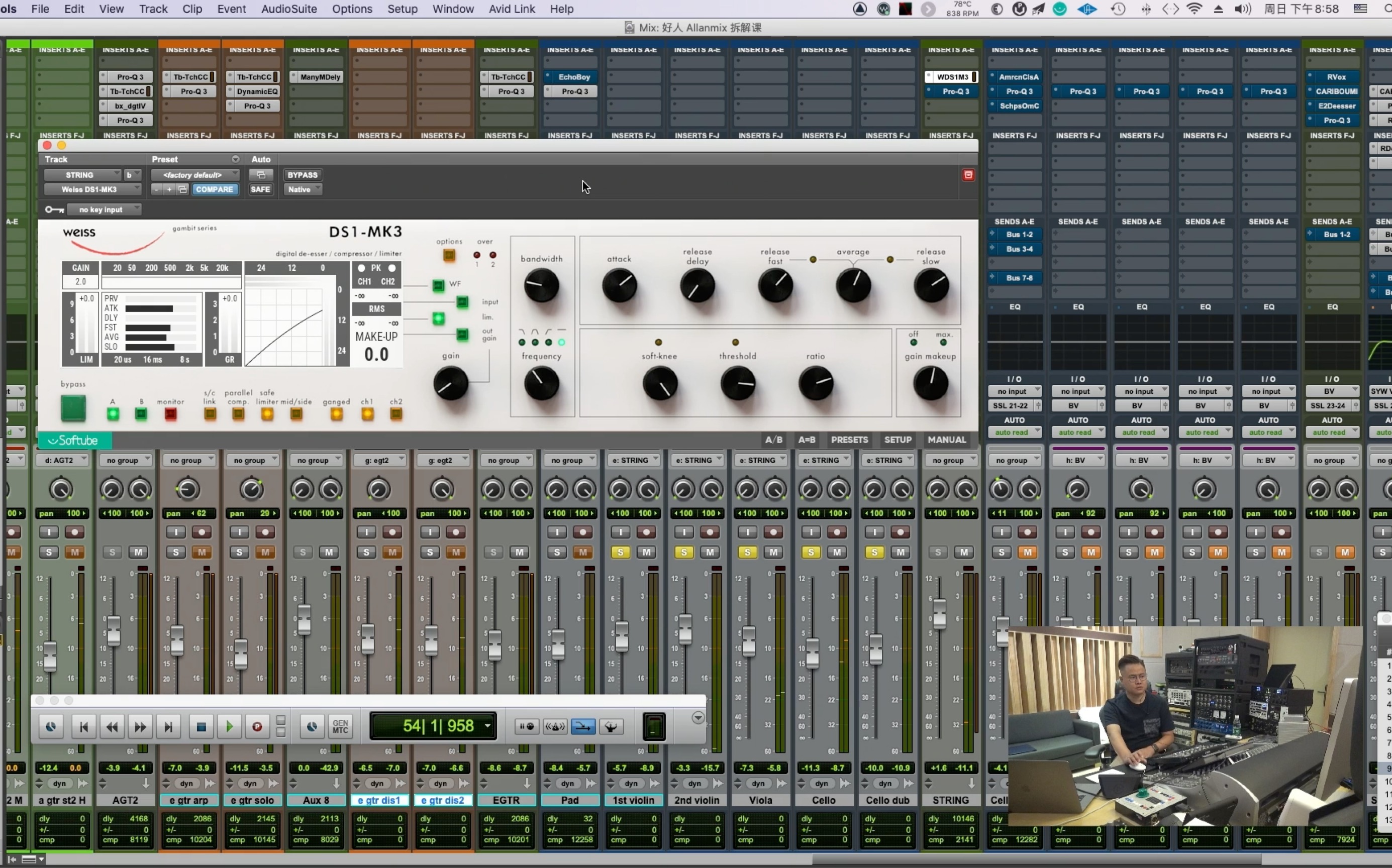Jump to session start with Return to Zero
This screenshot has height=868, width=1392.
click(84, 727)
